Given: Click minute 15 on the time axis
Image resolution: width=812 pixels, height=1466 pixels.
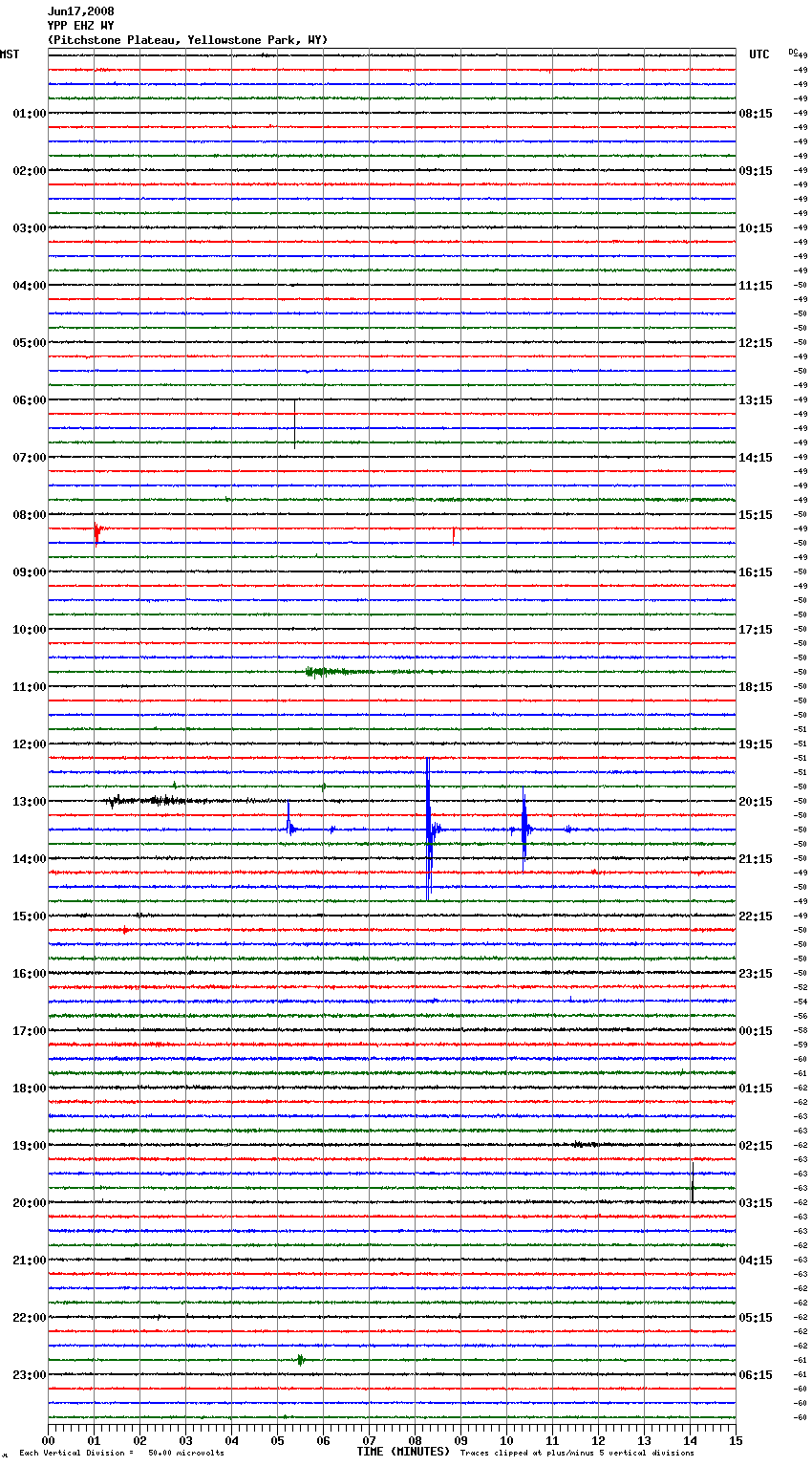Looking at the screenshot, I should coord(736,1440).
